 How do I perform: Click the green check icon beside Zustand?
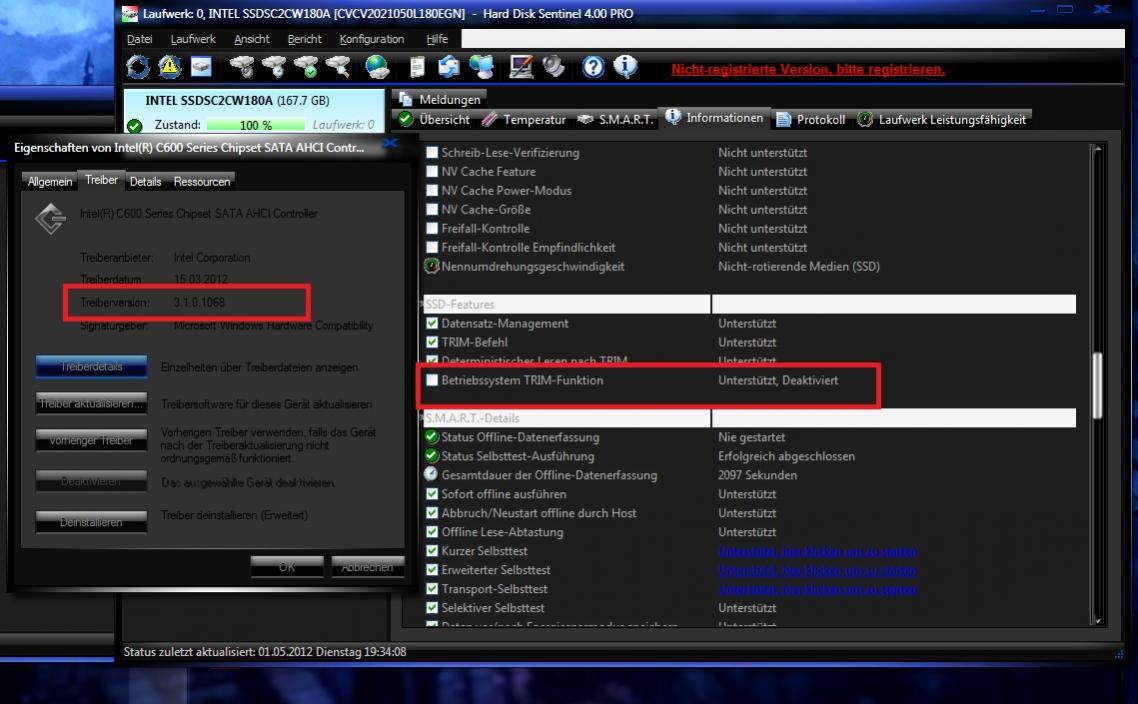[135, 126]
